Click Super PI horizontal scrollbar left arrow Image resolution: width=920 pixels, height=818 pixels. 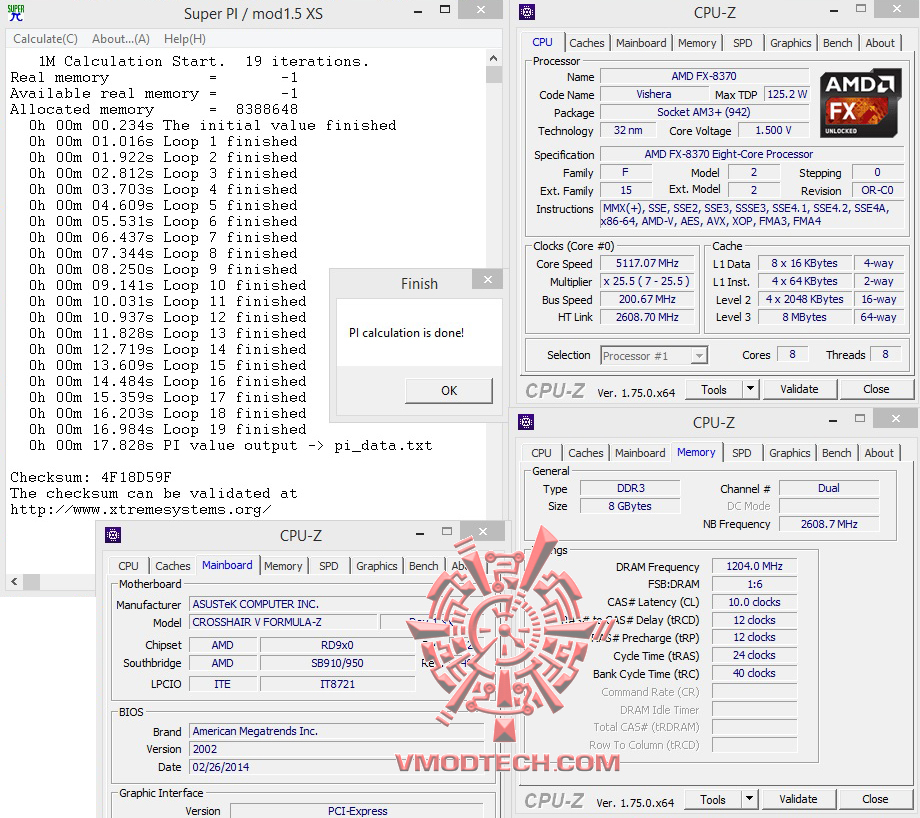15,582
